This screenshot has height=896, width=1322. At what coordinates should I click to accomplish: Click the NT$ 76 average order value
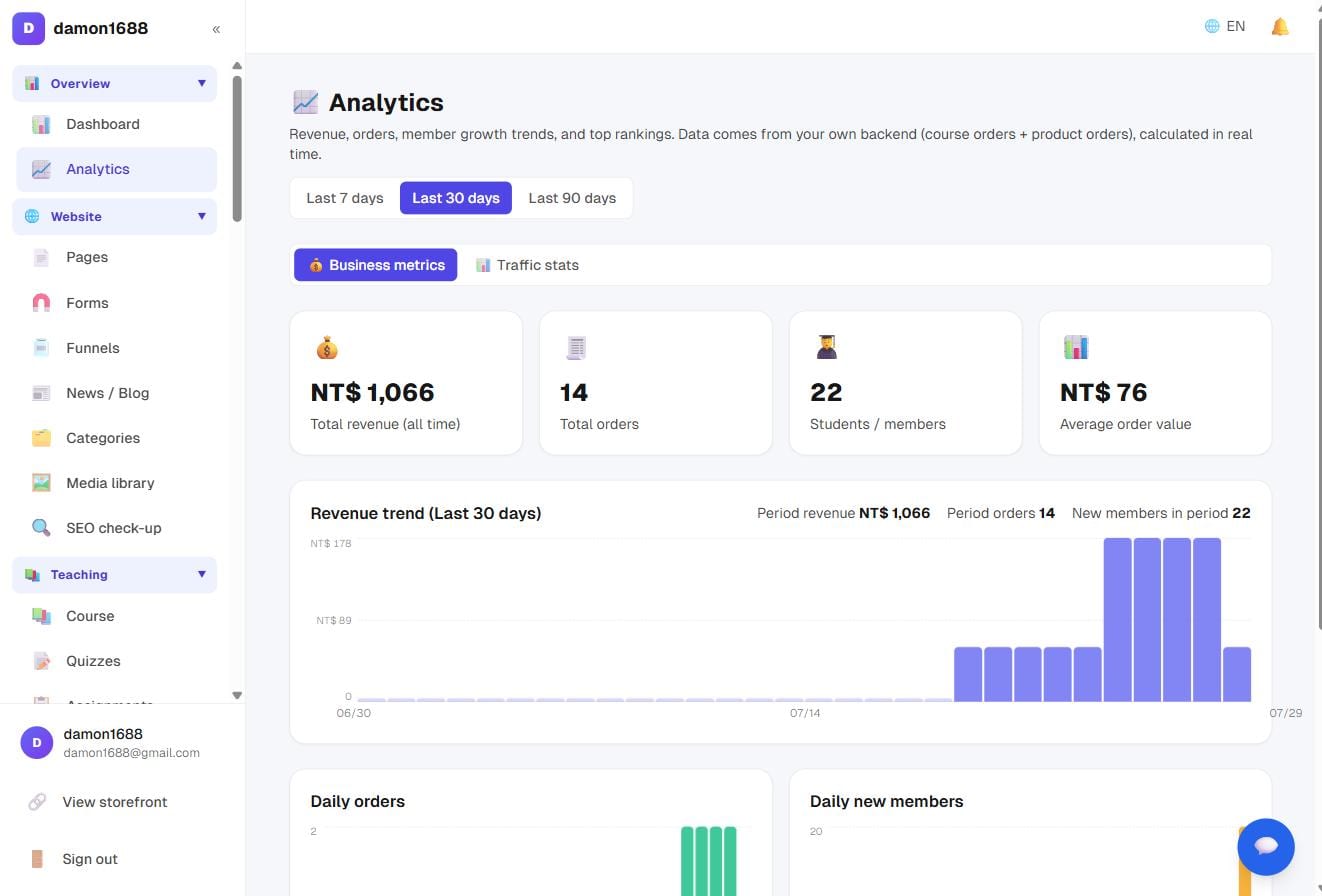click(x=1103, y=392)
